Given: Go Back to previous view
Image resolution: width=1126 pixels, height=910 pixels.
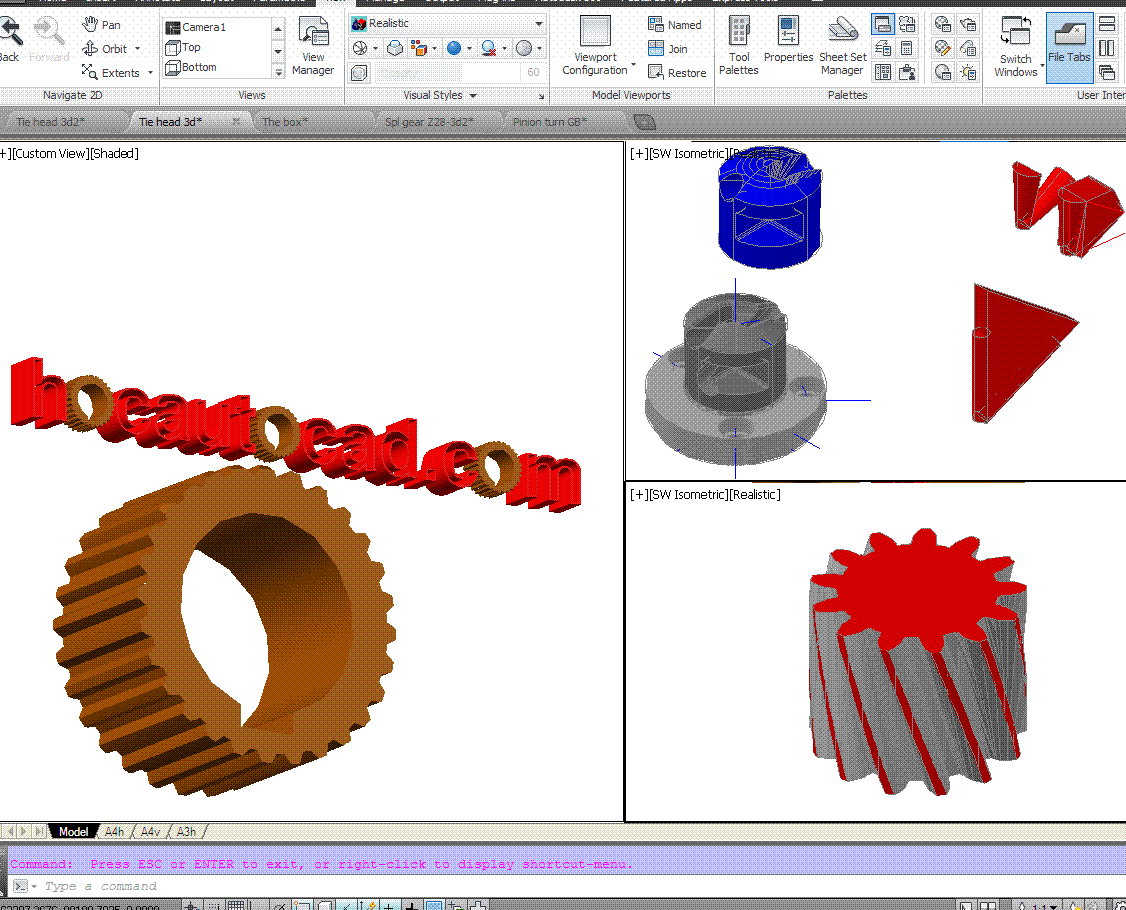Looking at the screenshot, I should (x=10, y=38).
